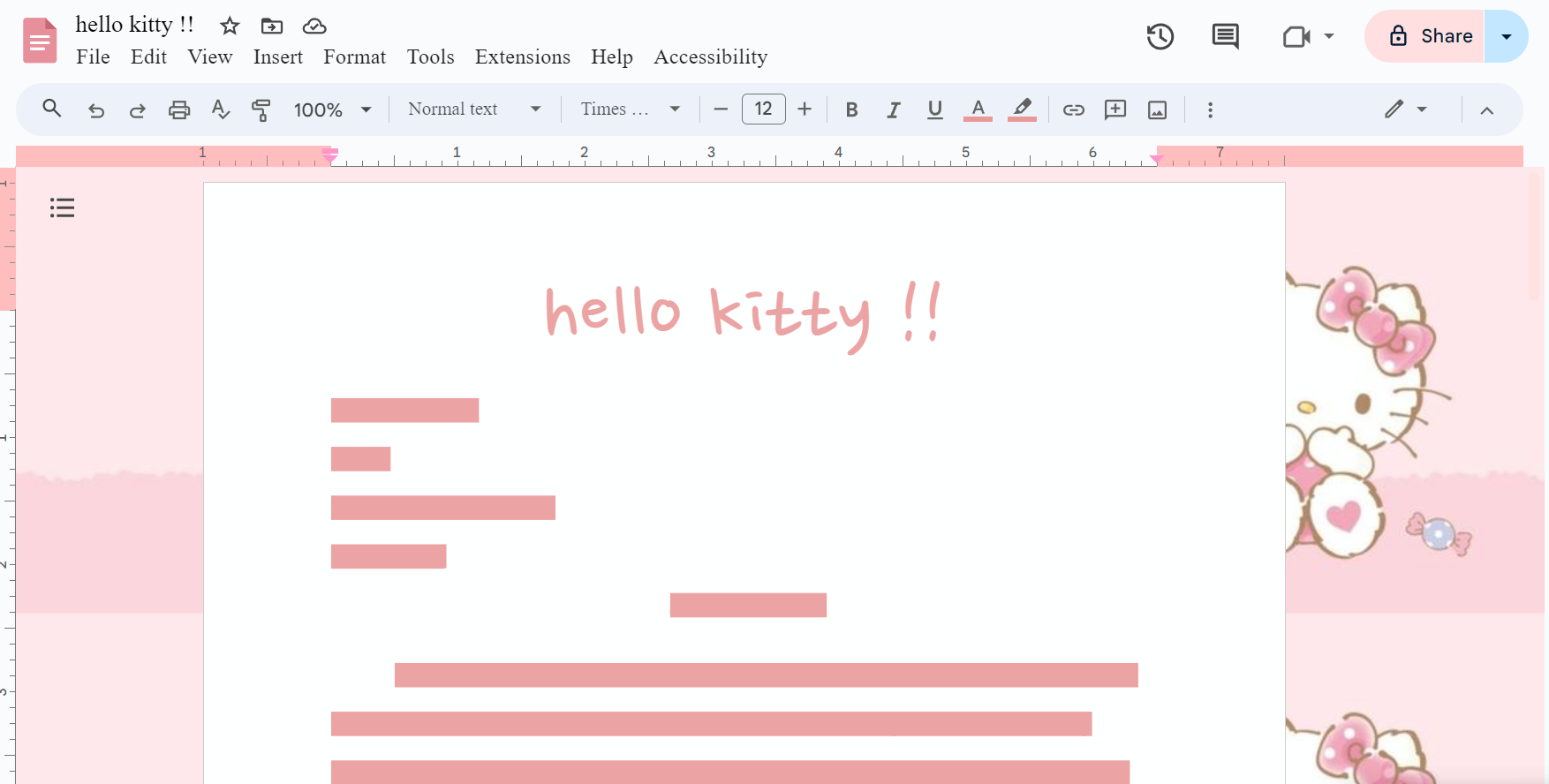Run spelling and grammar check
This screenshot has width=1549, height=784.
click(221, 109)
